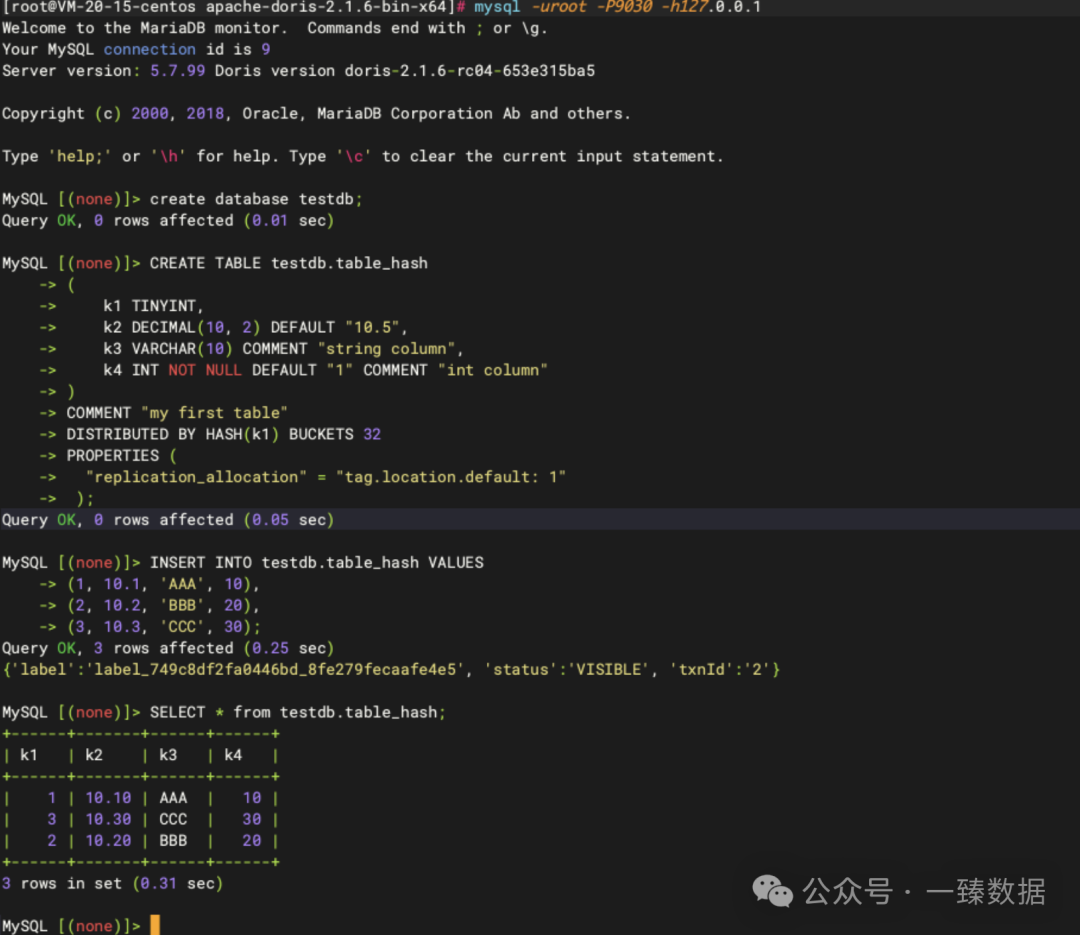Click the label_749c8df2fa0446bd transaction label text
Viewport: 1080px width, 935px height.
click(x=275, y=669)
